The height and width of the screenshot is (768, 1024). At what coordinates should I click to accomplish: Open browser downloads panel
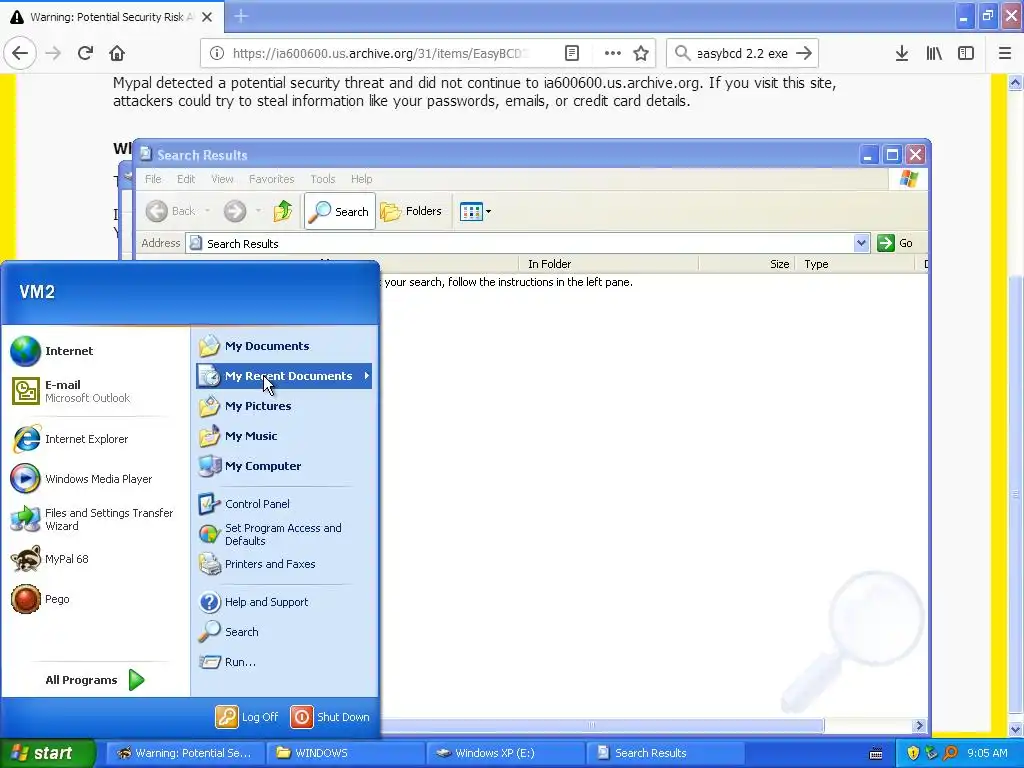(x=902, y=54)
